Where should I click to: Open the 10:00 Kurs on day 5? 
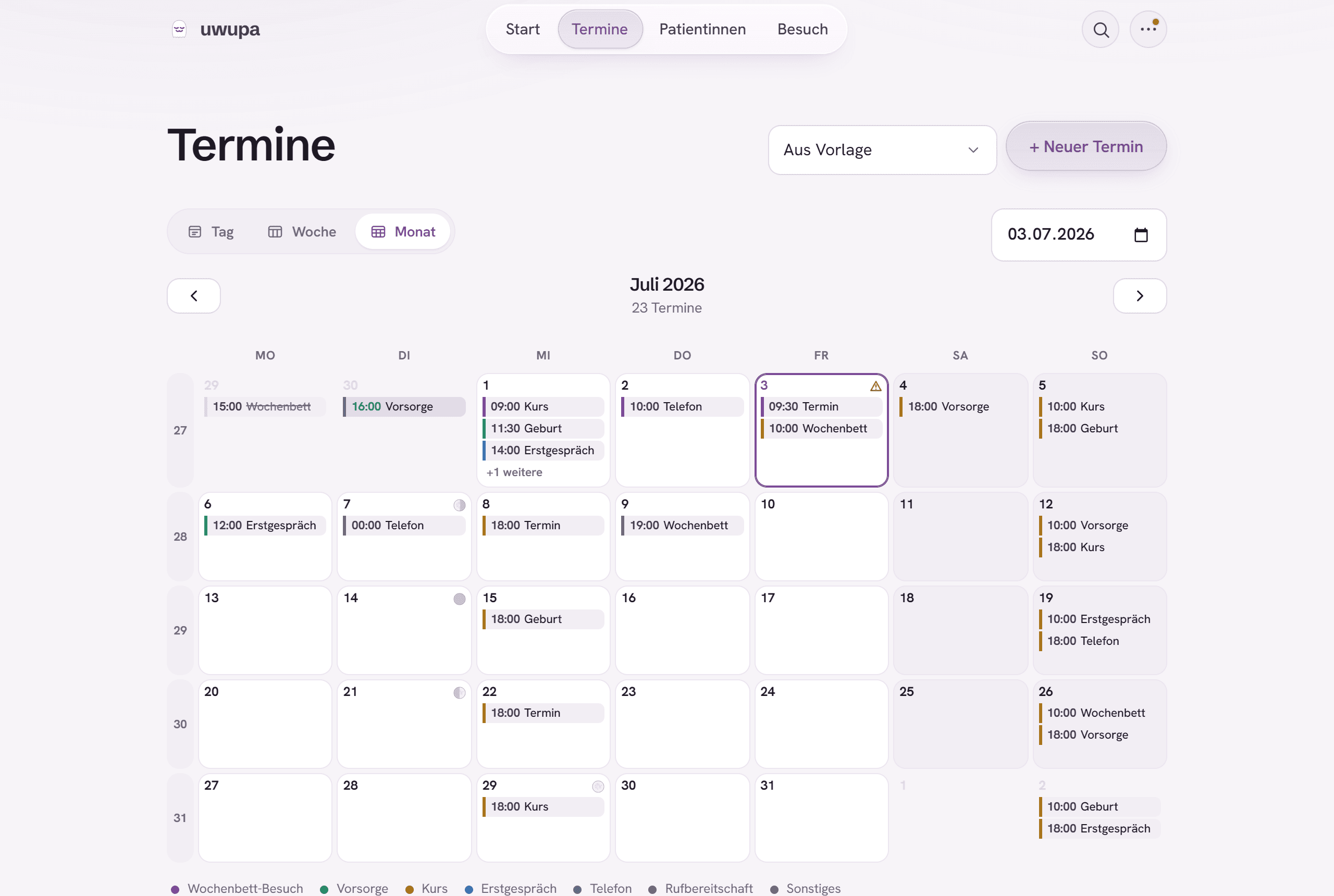coord(1100,407)
